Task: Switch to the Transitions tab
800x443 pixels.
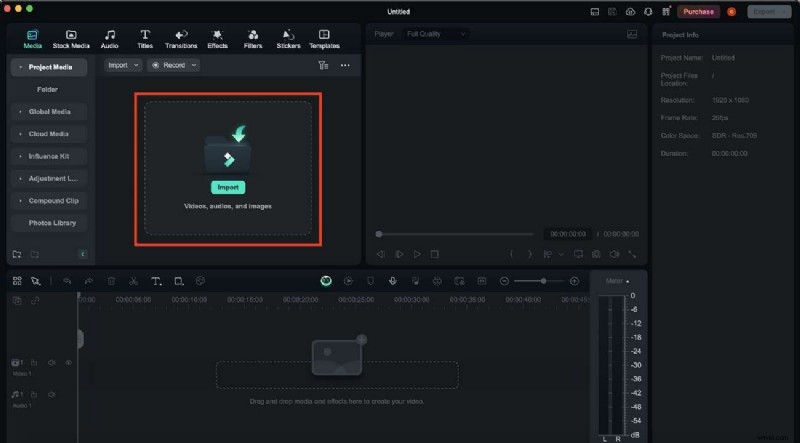Action: 181,39
